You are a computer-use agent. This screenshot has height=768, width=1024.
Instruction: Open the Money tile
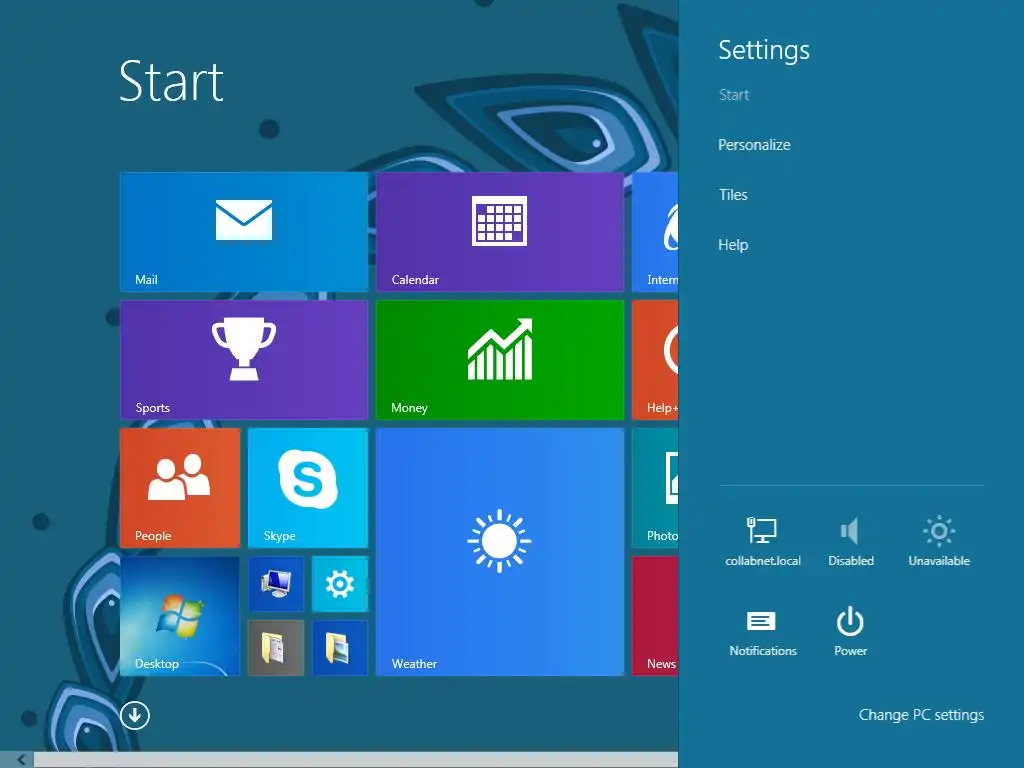(500, 359)
